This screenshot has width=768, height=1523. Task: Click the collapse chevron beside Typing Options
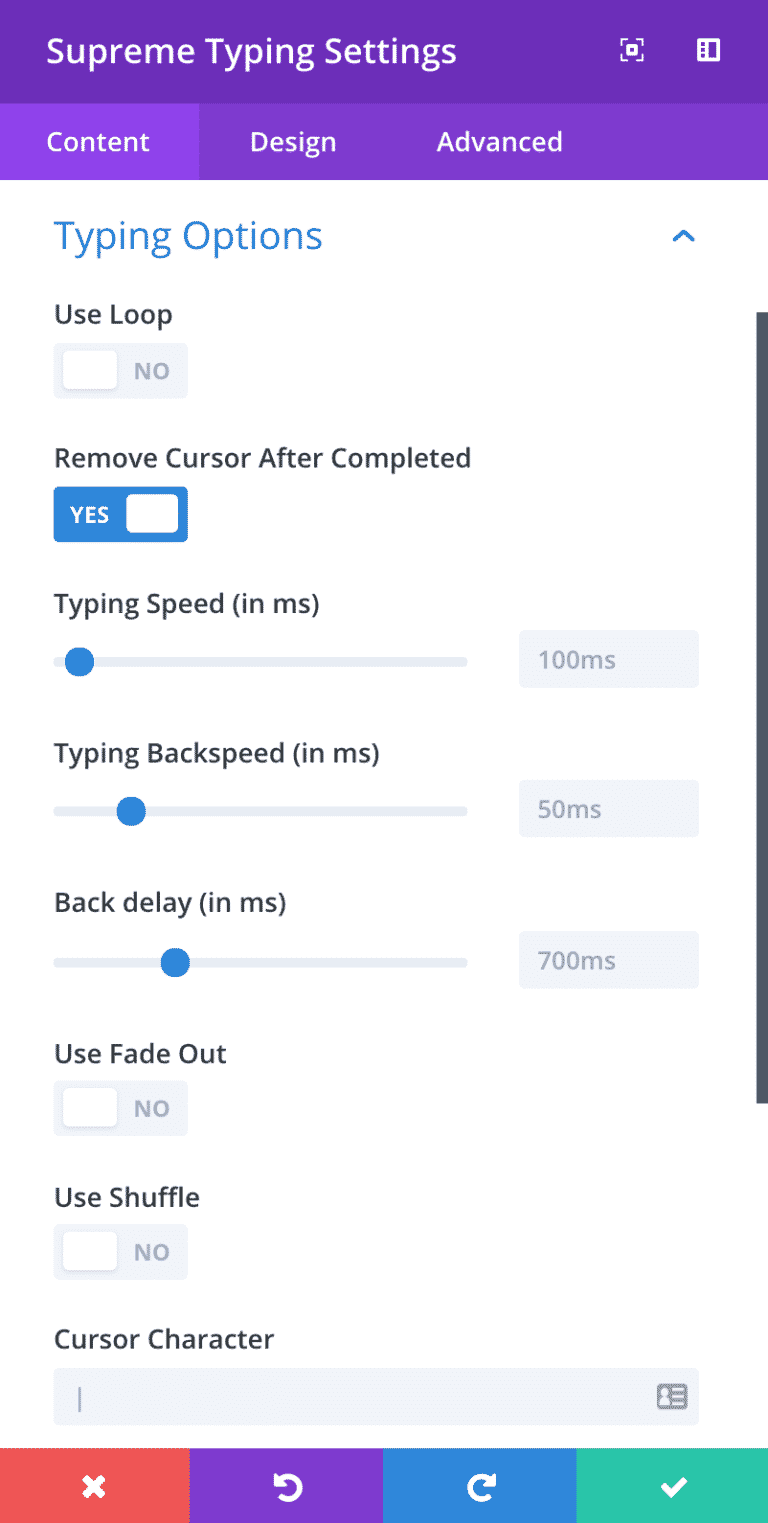pos(684,236)
